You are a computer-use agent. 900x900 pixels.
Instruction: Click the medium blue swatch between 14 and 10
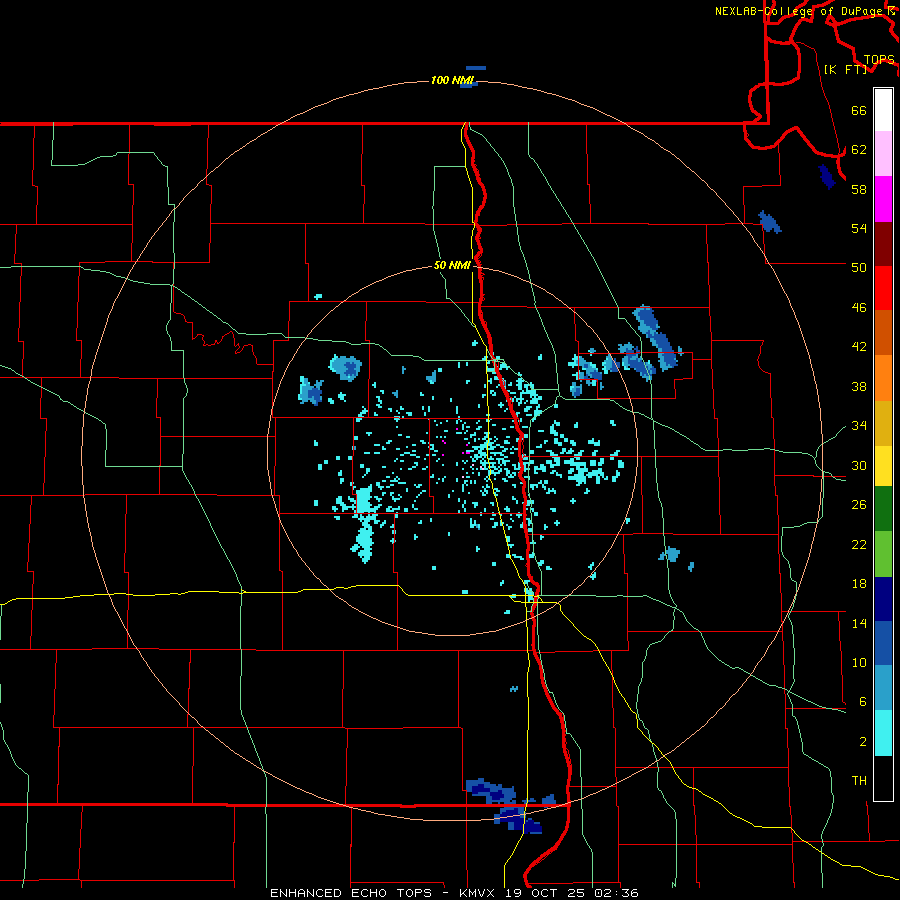click(883, 643)
